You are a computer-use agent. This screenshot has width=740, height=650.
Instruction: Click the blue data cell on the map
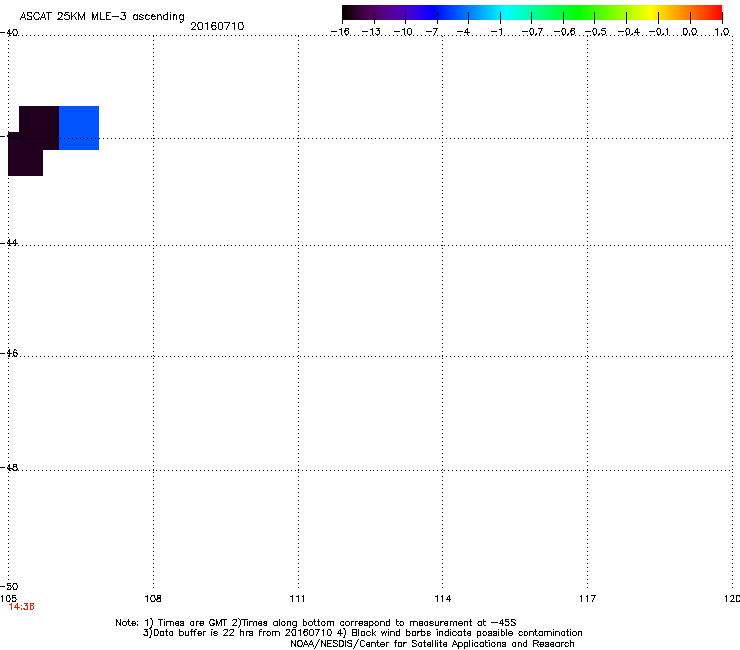[x=79, y=128]
